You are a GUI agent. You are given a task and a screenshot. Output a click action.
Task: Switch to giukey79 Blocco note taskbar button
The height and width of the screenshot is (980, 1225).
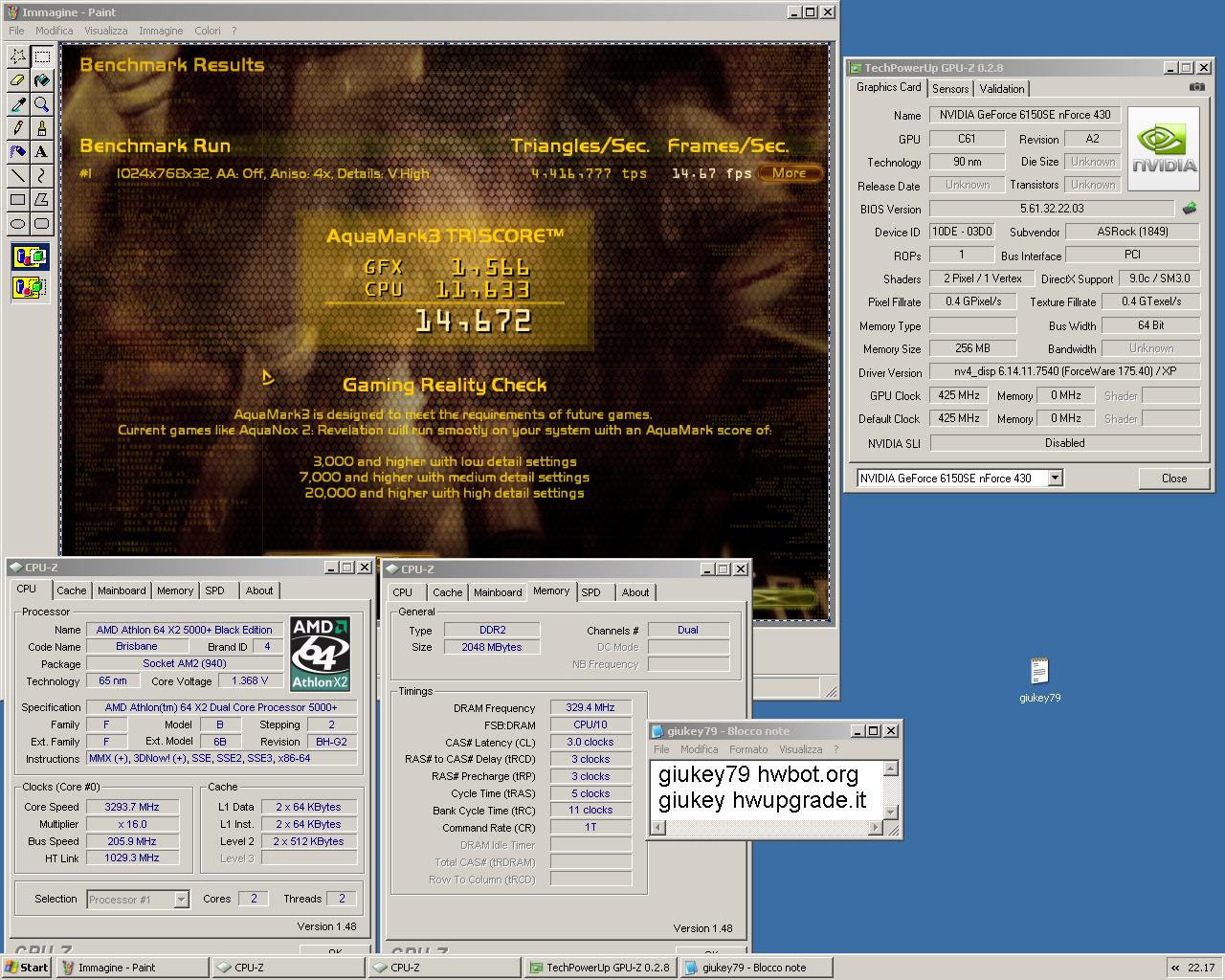(x=755, y=968)
